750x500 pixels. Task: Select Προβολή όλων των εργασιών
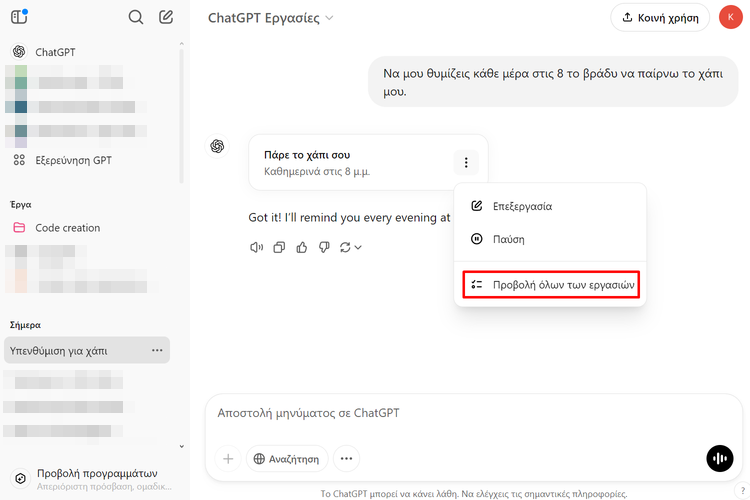point(551,285)
